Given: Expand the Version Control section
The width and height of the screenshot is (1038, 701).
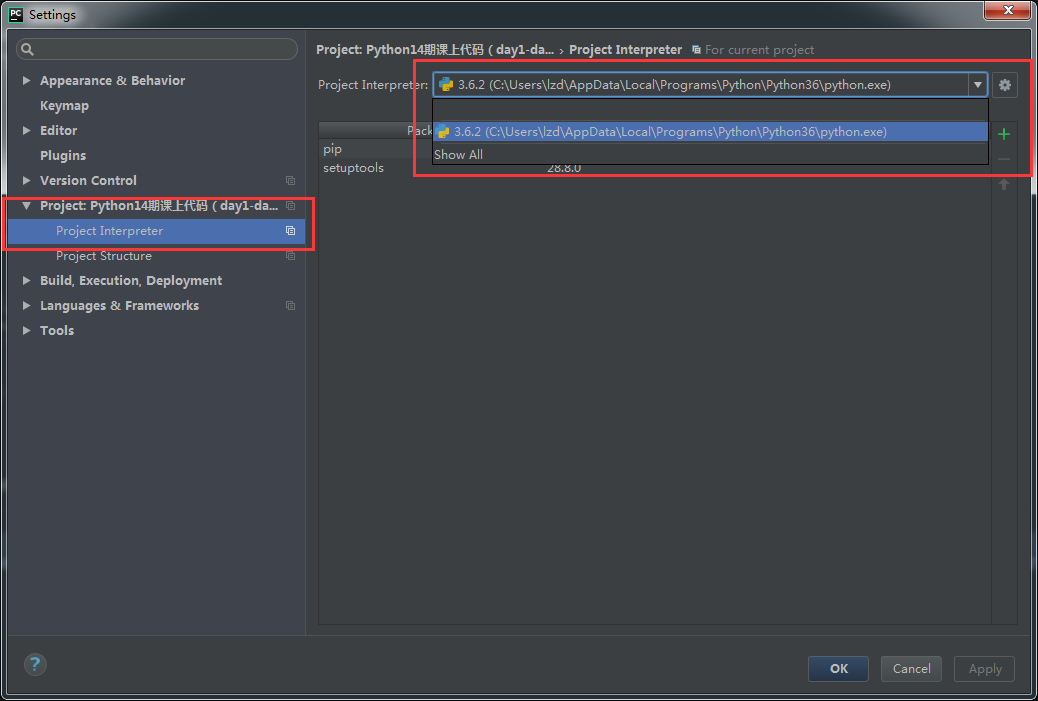Looking at the screenshot, I should [x=26, y=180].
